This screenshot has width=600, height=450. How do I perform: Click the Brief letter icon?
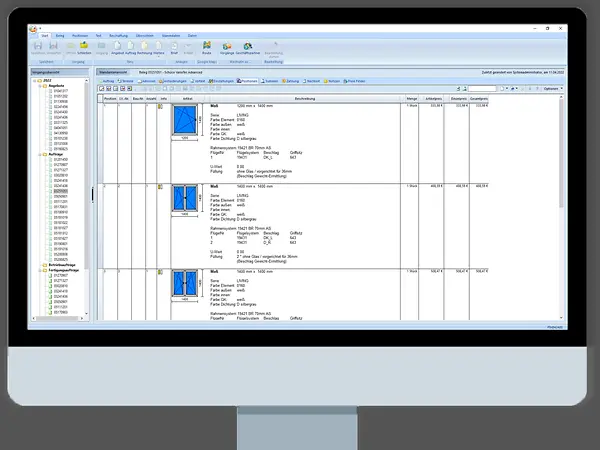tap(174, 46)
